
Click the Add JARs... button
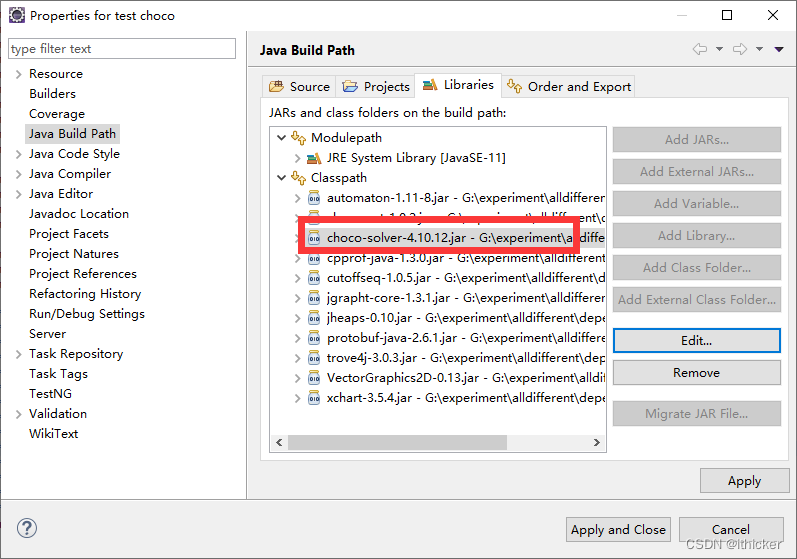tap(696, 139)
